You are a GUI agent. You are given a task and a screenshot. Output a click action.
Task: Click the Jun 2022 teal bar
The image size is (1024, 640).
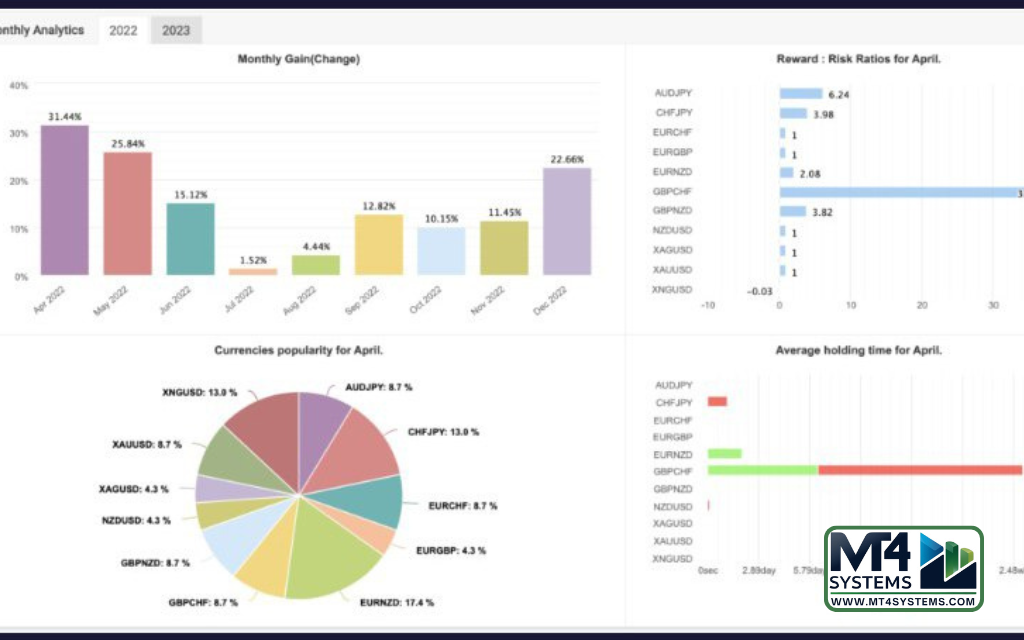190,239
